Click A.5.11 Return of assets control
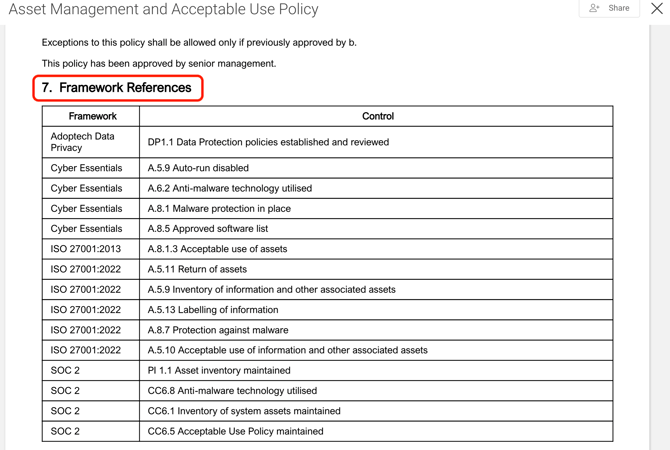Viewport: 670px width, 450px height. [197, 269]
